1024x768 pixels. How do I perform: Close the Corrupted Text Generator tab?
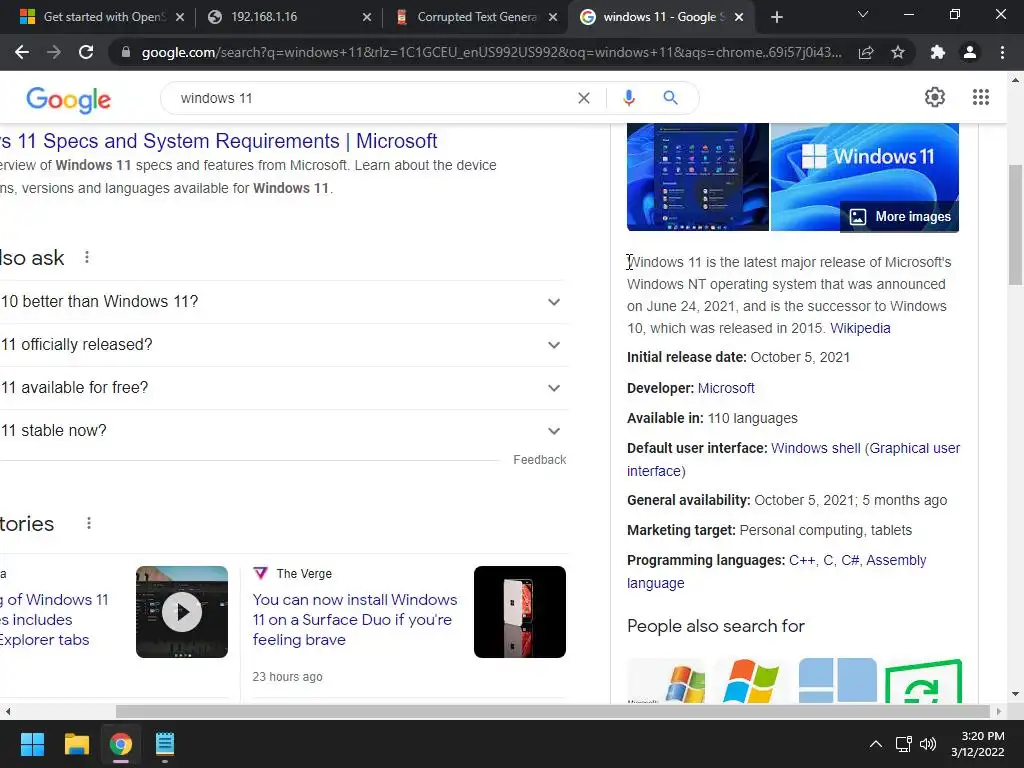point(553,17)
